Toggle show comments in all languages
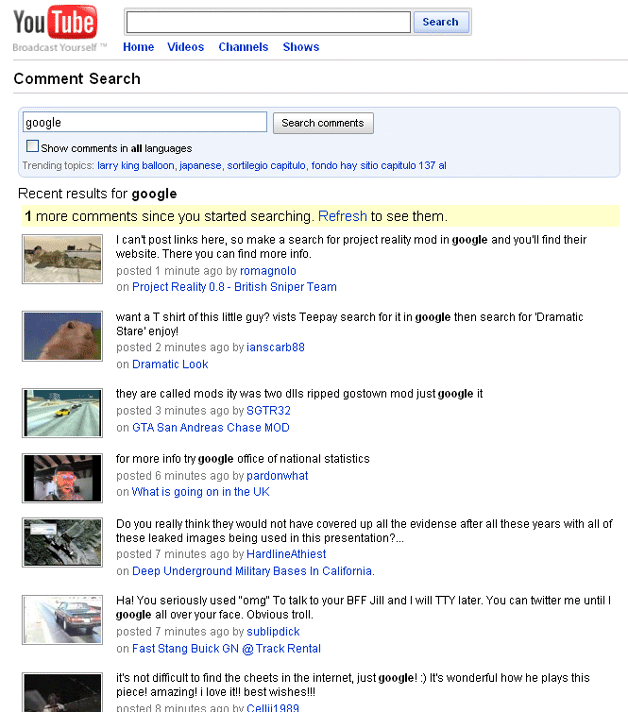The height and width of the screenshot is (712, 628). 32,147
